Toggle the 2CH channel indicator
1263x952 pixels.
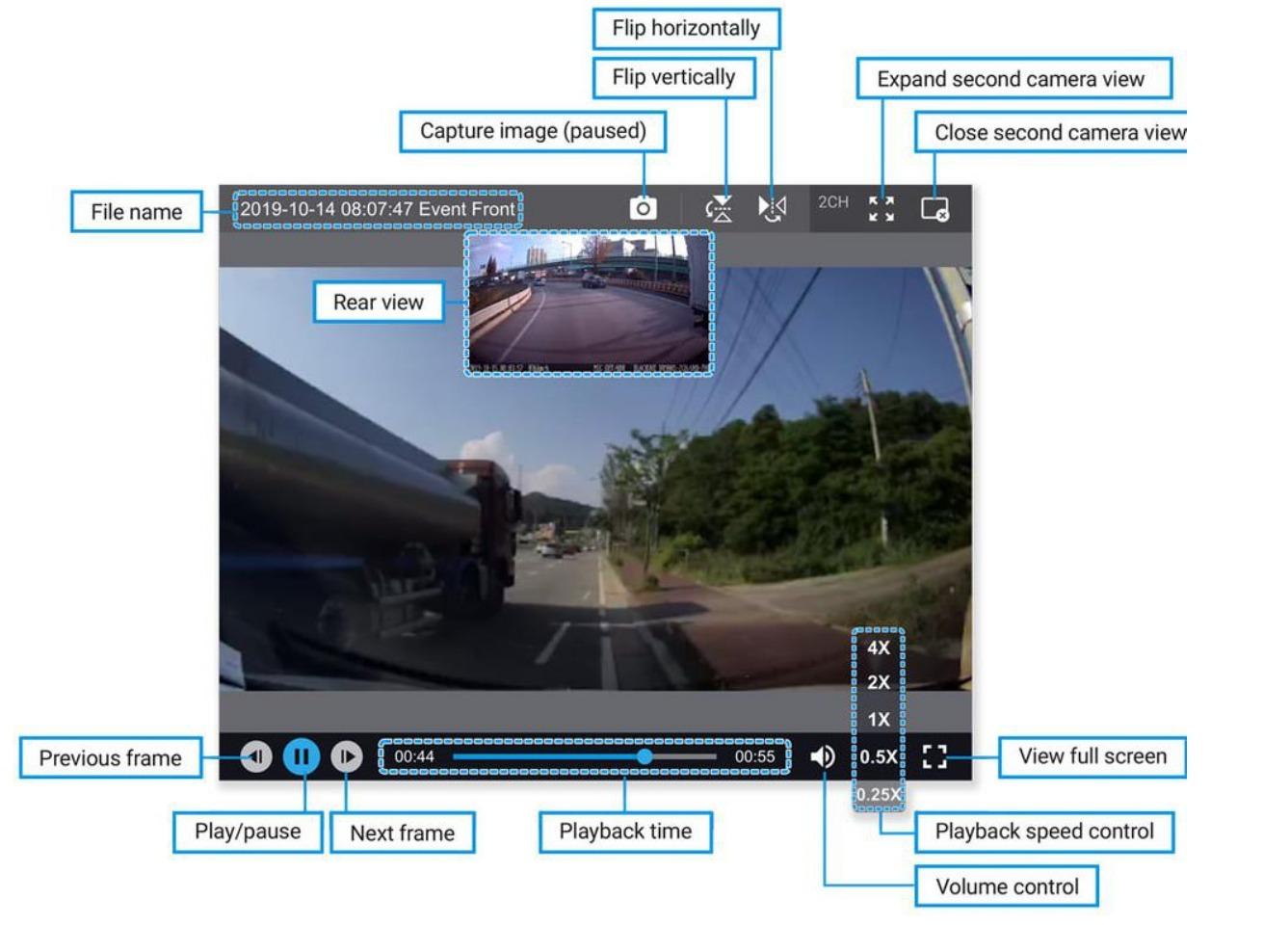click(x=833, y=202)
